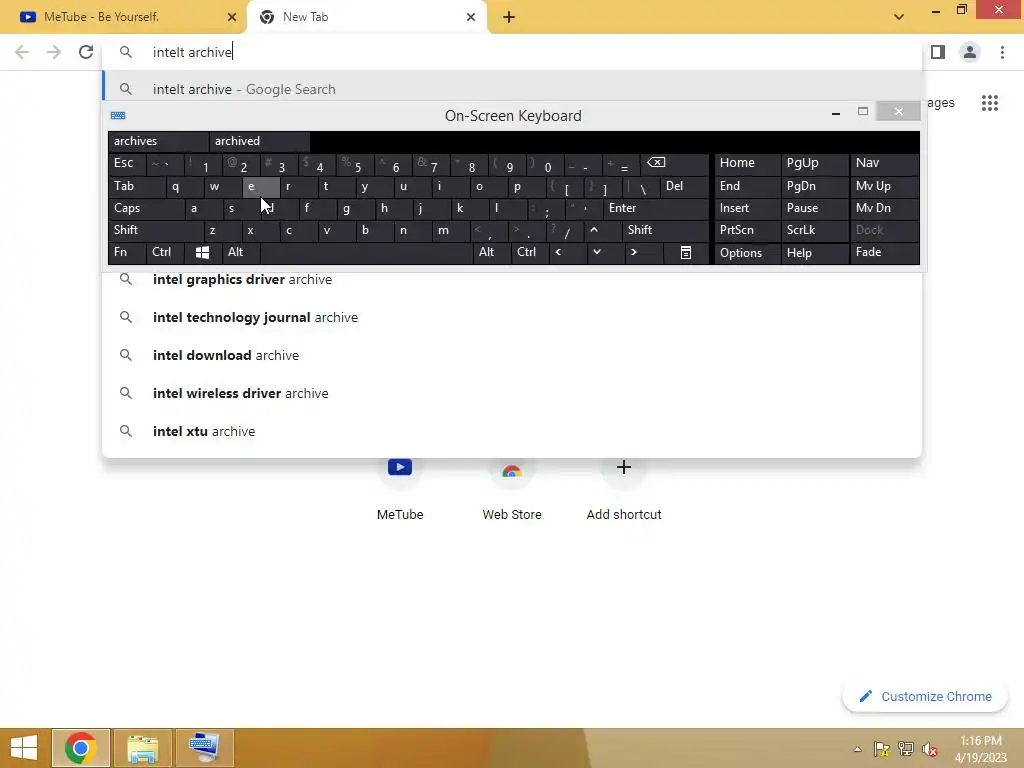Click the Mv Up key

[x=884, y=187]
